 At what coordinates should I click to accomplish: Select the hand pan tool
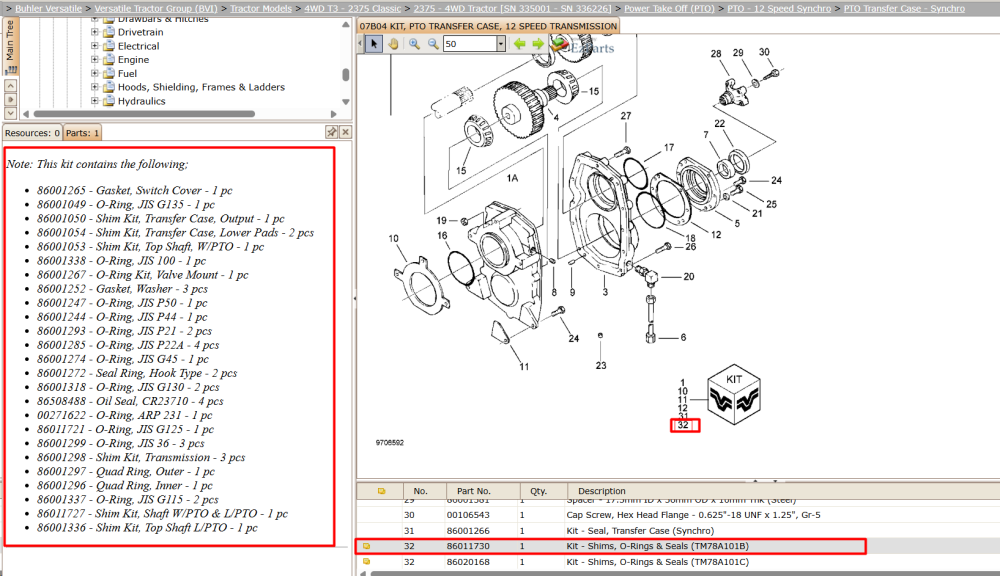393,44
